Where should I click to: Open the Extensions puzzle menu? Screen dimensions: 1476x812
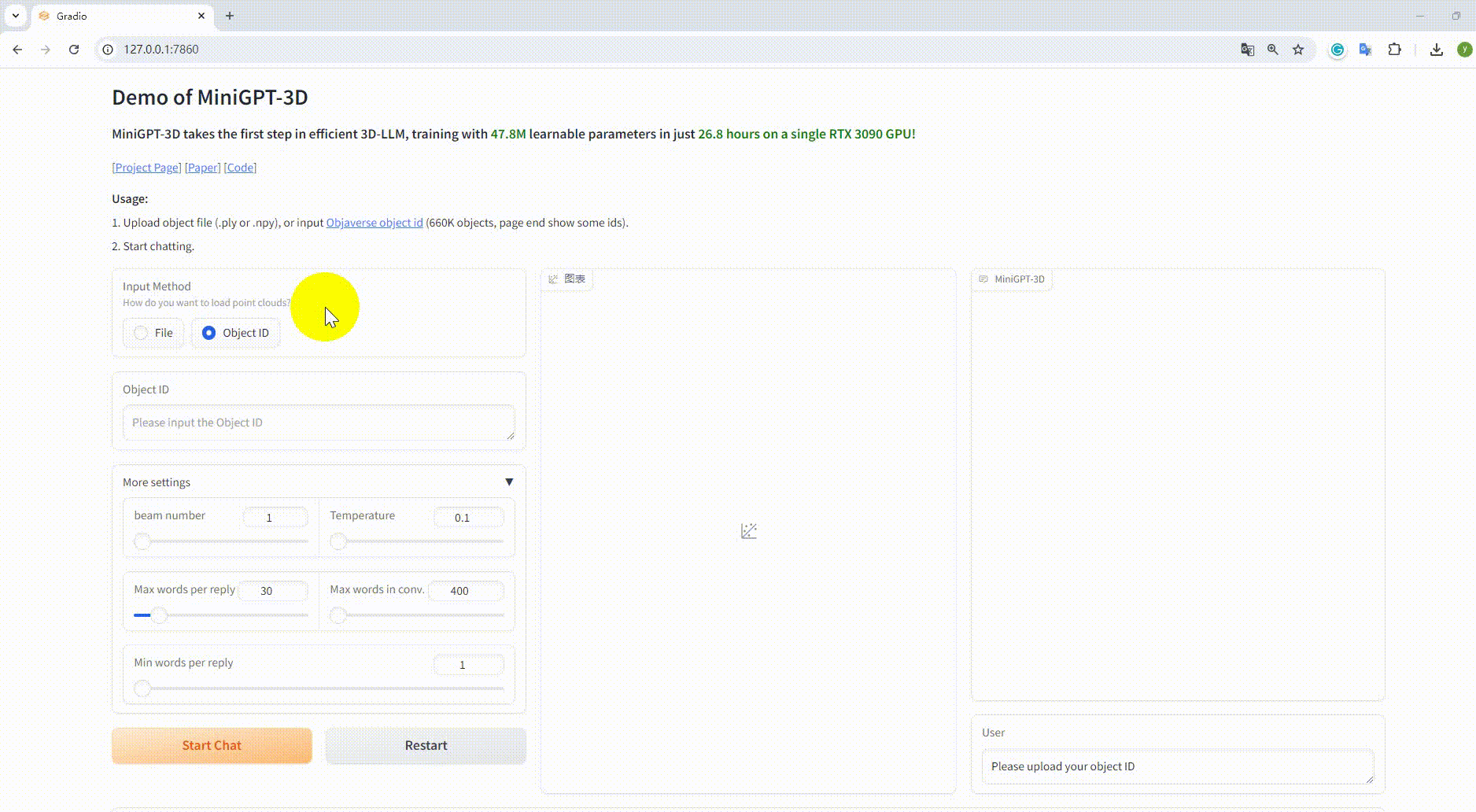[x=1394, y=50]
